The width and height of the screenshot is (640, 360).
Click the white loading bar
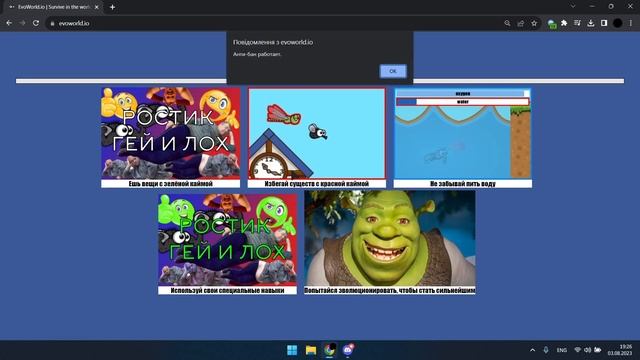(x=320, y=81)
